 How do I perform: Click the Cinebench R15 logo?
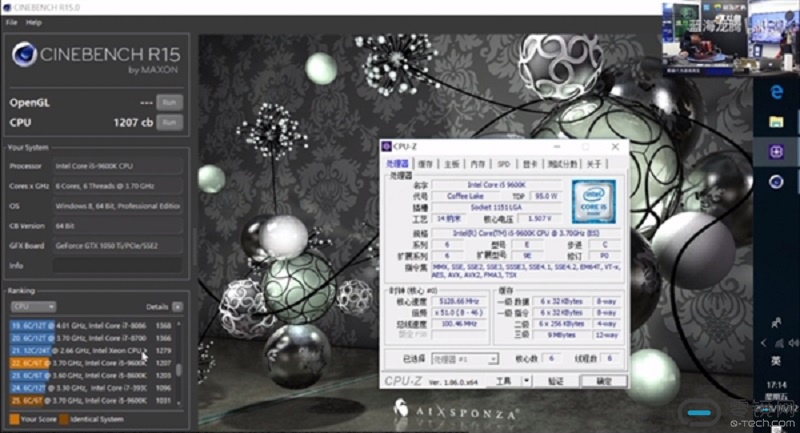[x=24, y=54]
